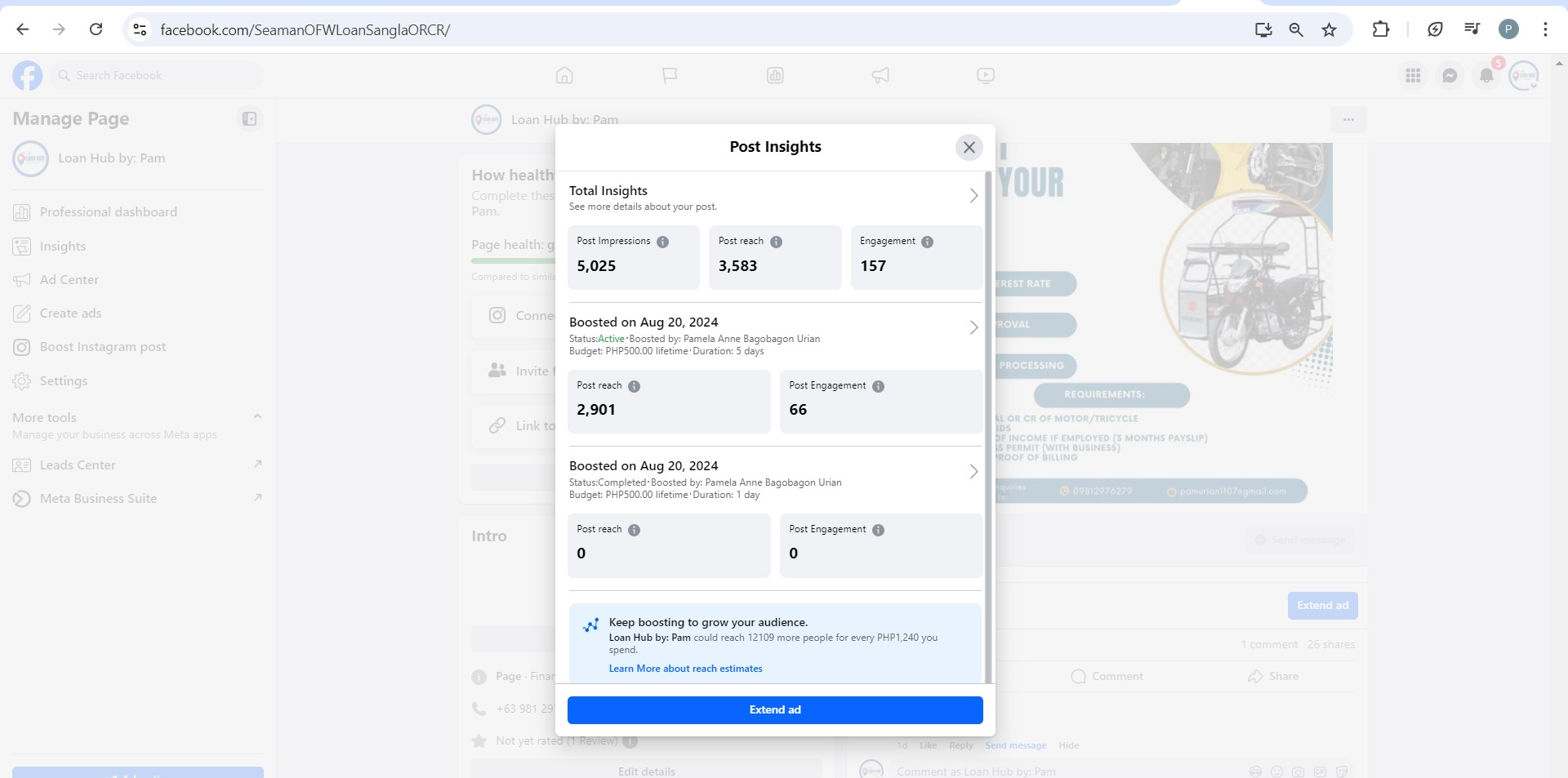Open Facebook notifications bell
The image size is (1568, 778).
point(1486,76)
